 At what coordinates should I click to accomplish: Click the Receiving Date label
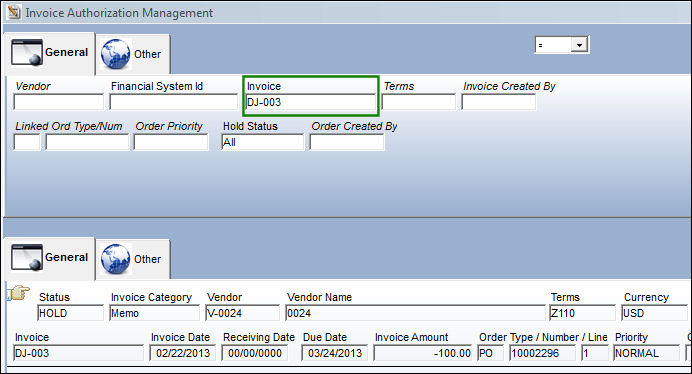(259, 337)
